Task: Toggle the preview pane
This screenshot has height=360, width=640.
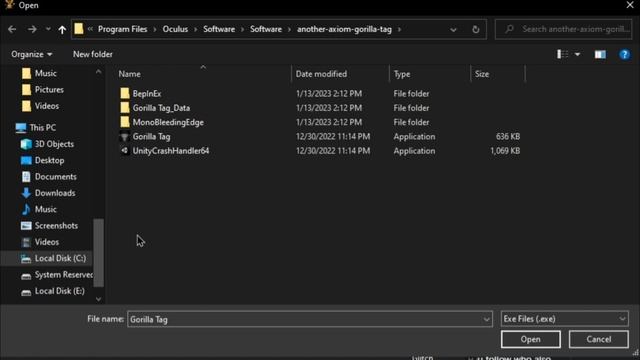Action: click(x=600, y=54)
